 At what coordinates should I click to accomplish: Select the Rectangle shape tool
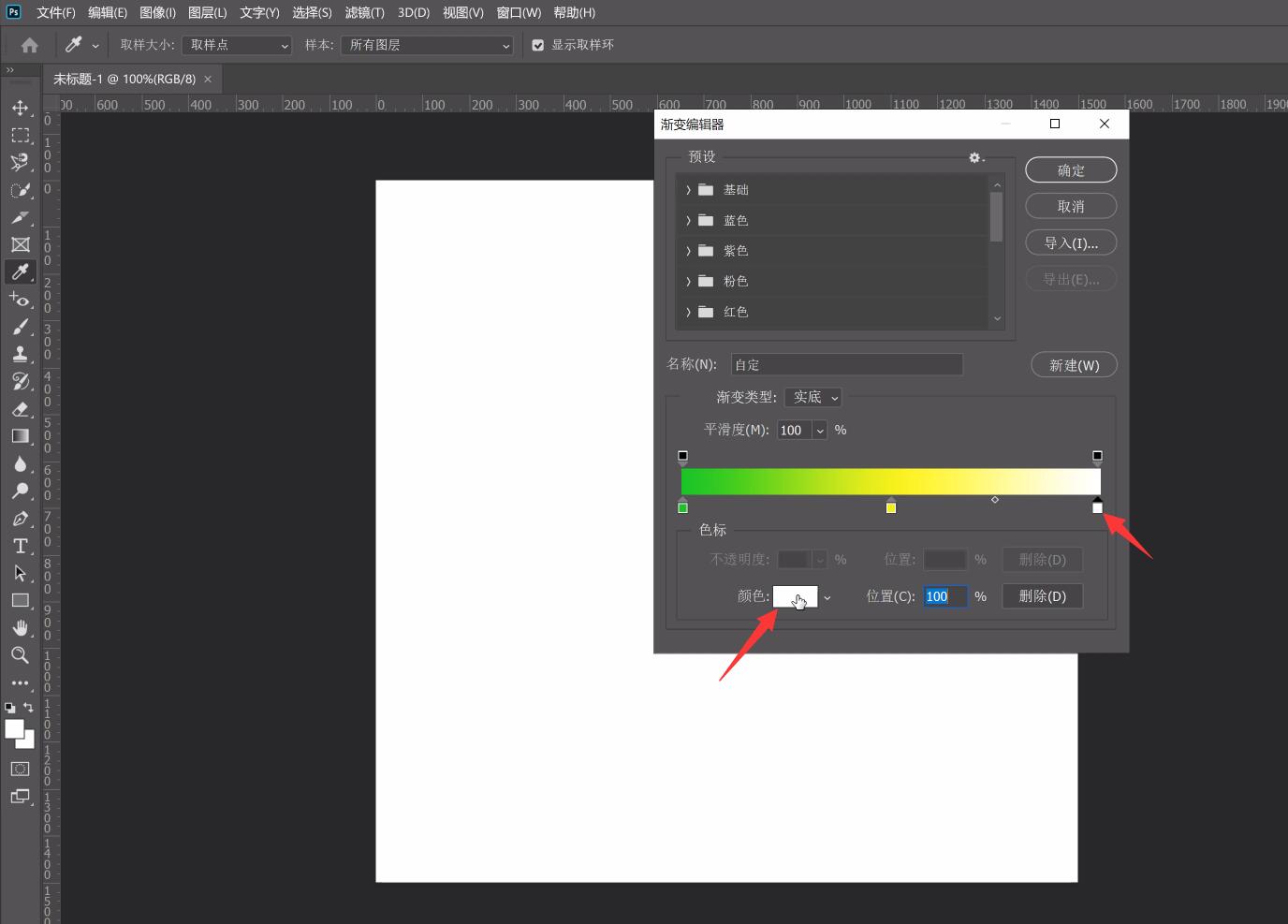coord(20,600)
